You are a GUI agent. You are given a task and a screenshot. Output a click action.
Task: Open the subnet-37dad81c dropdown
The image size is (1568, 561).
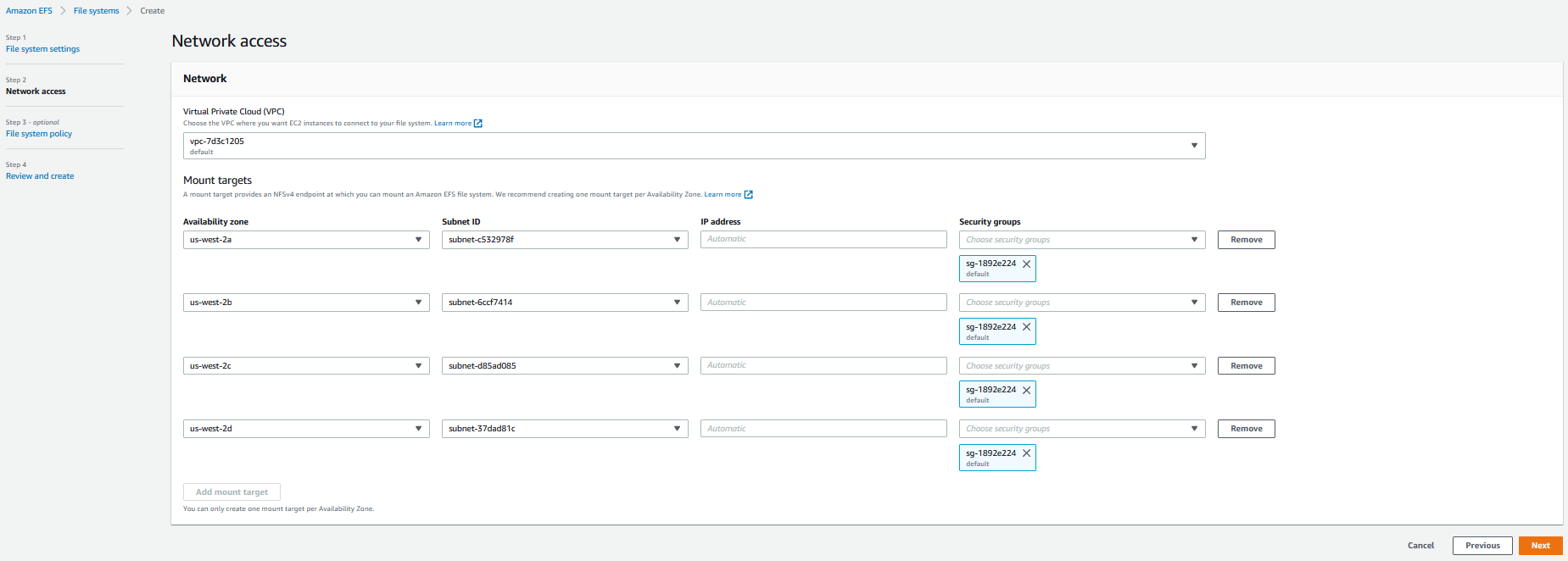pyautogui.click(x=565, y=429)
